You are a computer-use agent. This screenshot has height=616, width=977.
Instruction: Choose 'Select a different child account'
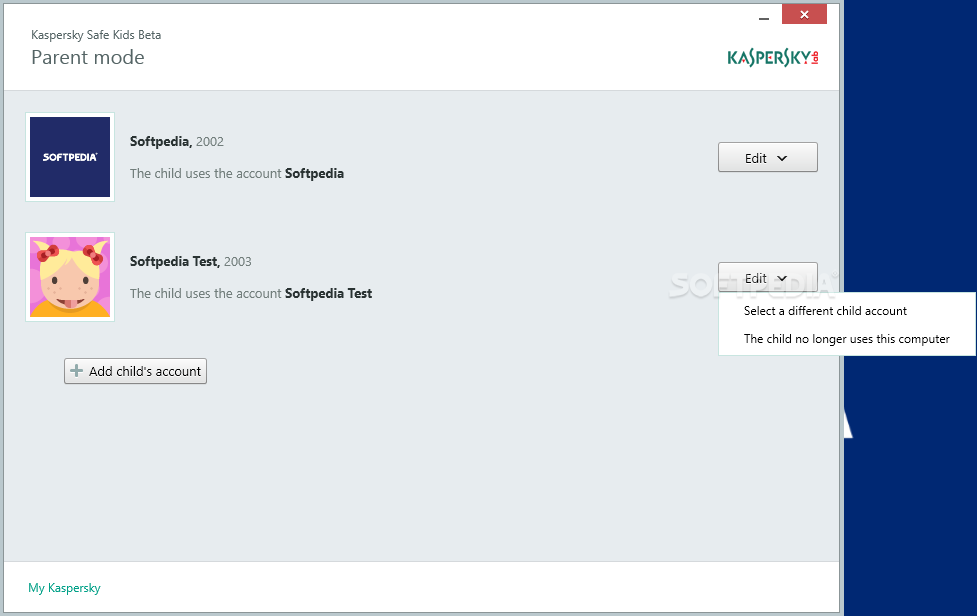(x=825, y=311)
